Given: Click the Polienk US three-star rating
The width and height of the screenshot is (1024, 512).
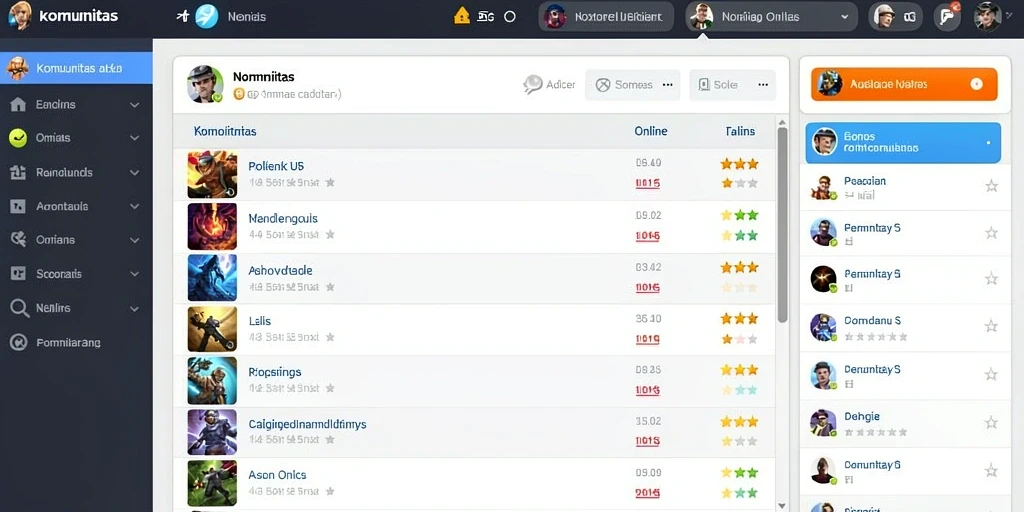Looking at the screenshot, I should pyautogui.click(x=739, y=164).
